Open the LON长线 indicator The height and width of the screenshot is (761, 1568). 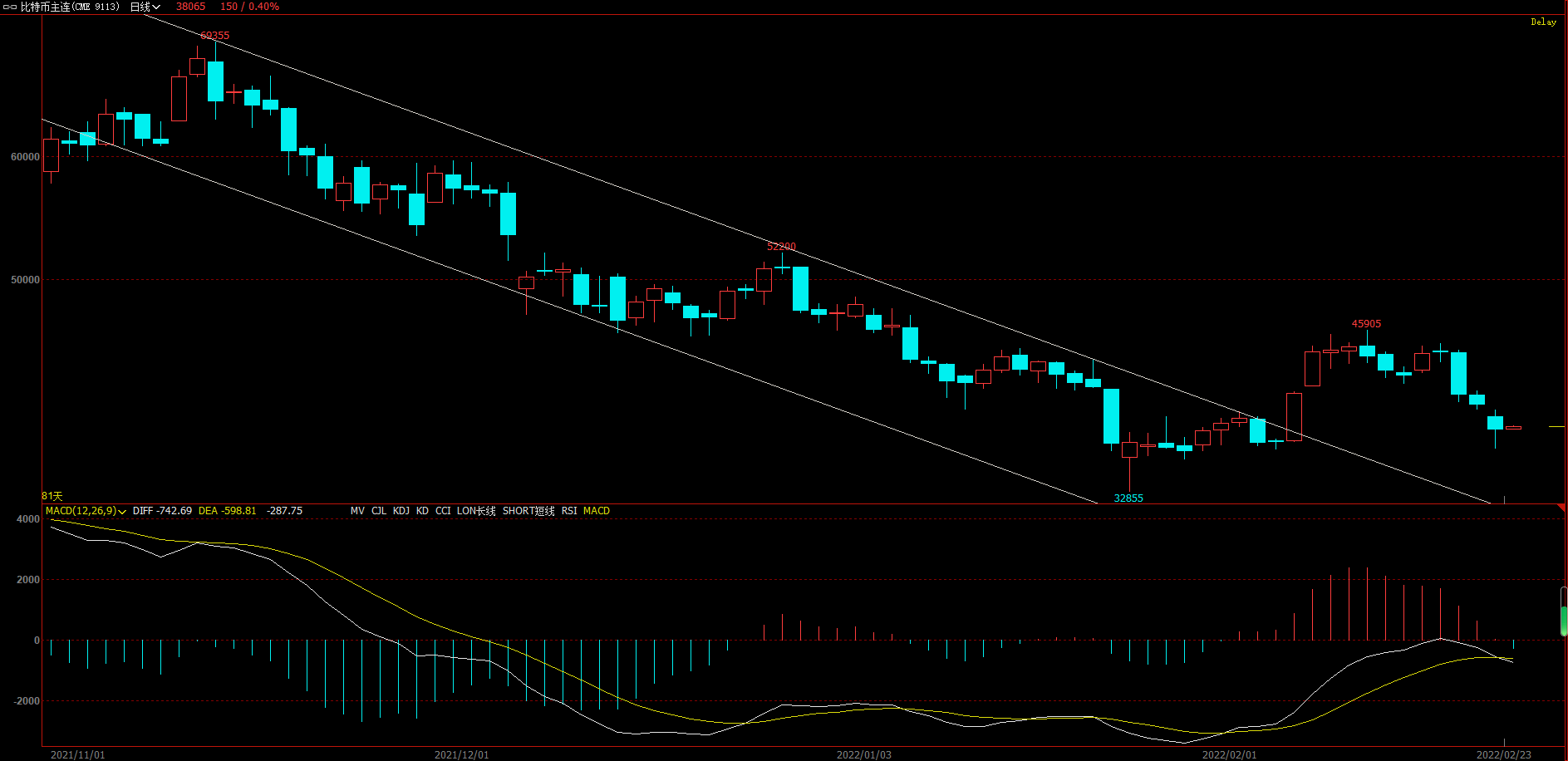click(476, 511)
